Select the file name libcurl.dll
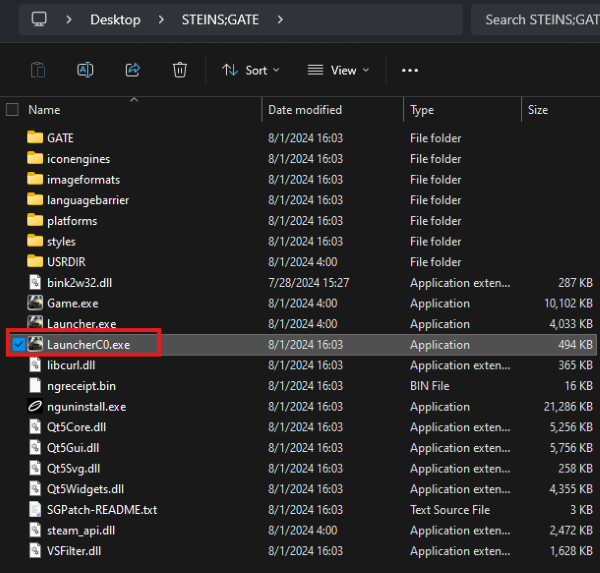 [71, 365]
